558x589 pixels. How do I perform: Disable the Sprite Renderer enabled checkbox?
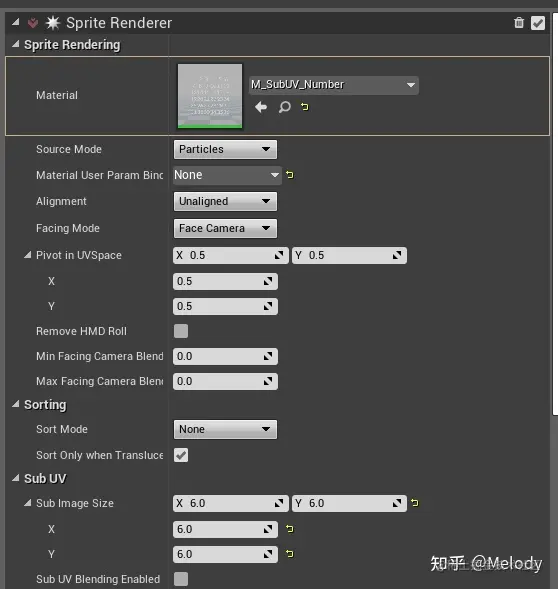(538, 23)
